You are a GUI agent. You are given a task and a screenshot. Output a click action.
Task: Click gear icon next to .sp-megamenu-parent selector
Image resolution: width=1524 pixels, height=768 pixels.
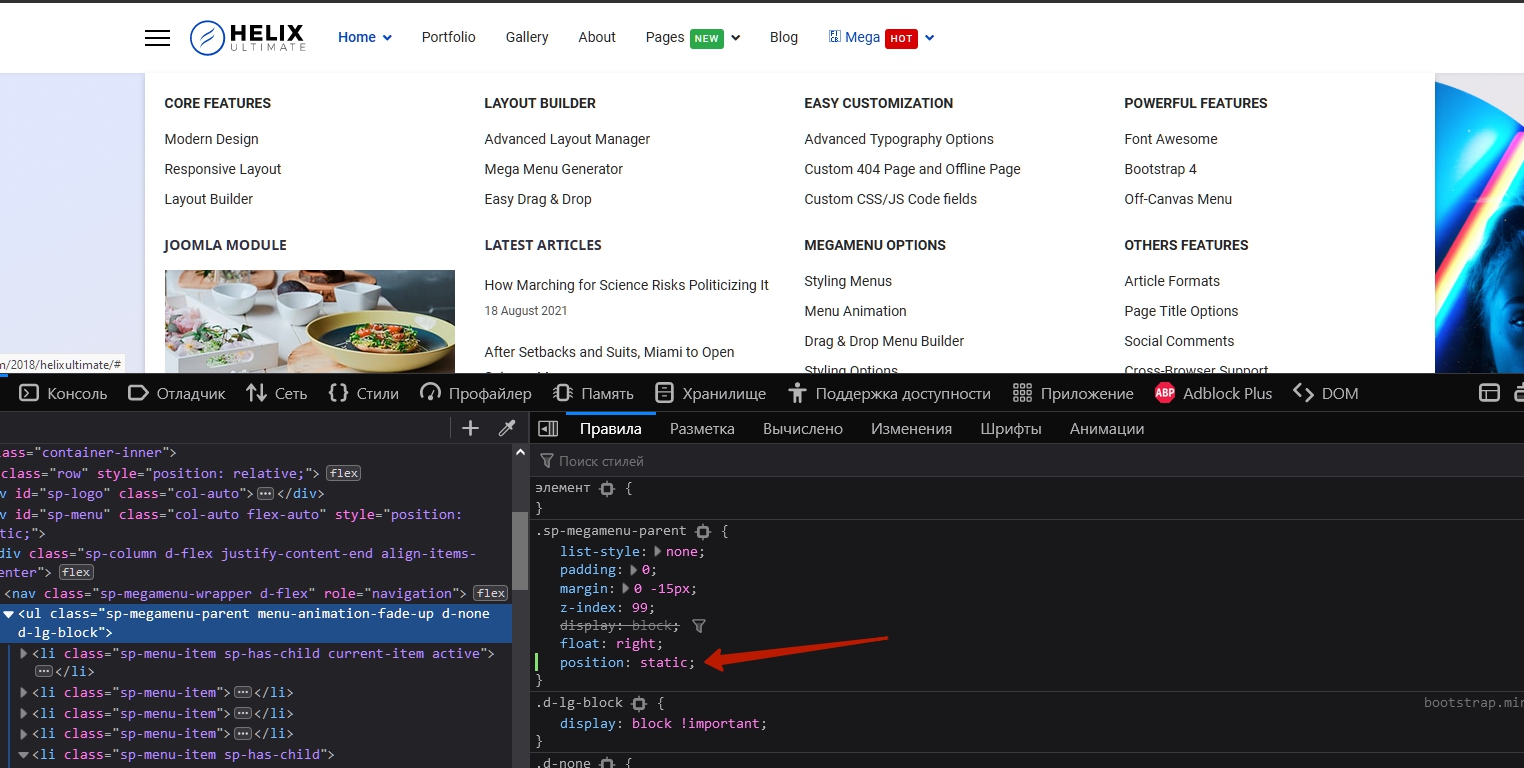pos(703,532)
